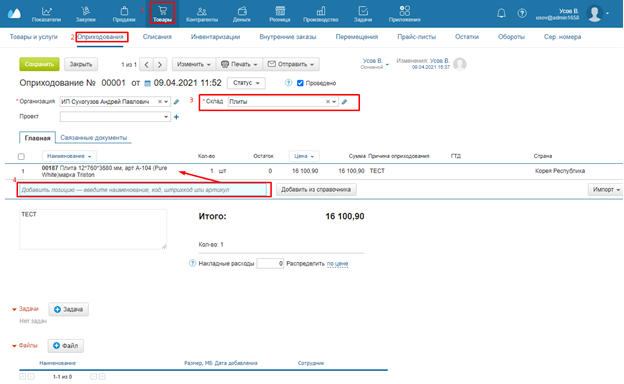Switch to the Связанные документы tab
Screen dimensions: 624x384
(x=94, y=138)
